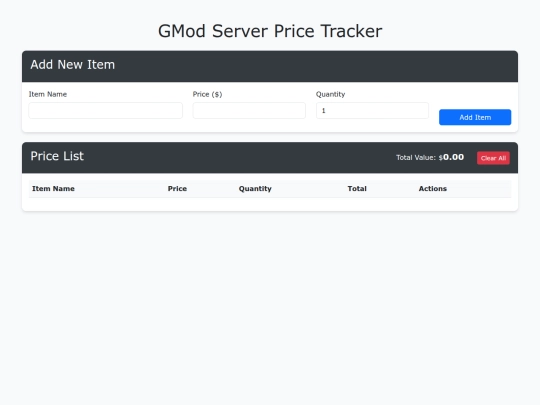Click the Total Value $0.00 text
This screenshot has height=405, width=540.
tap(430, 157)
